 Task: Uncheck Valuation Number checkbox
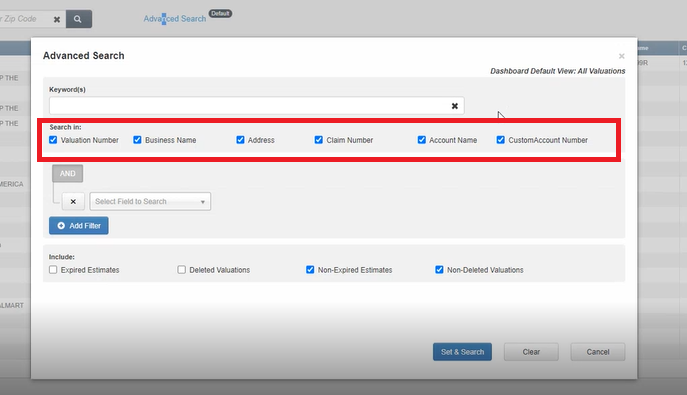[53, 140]
